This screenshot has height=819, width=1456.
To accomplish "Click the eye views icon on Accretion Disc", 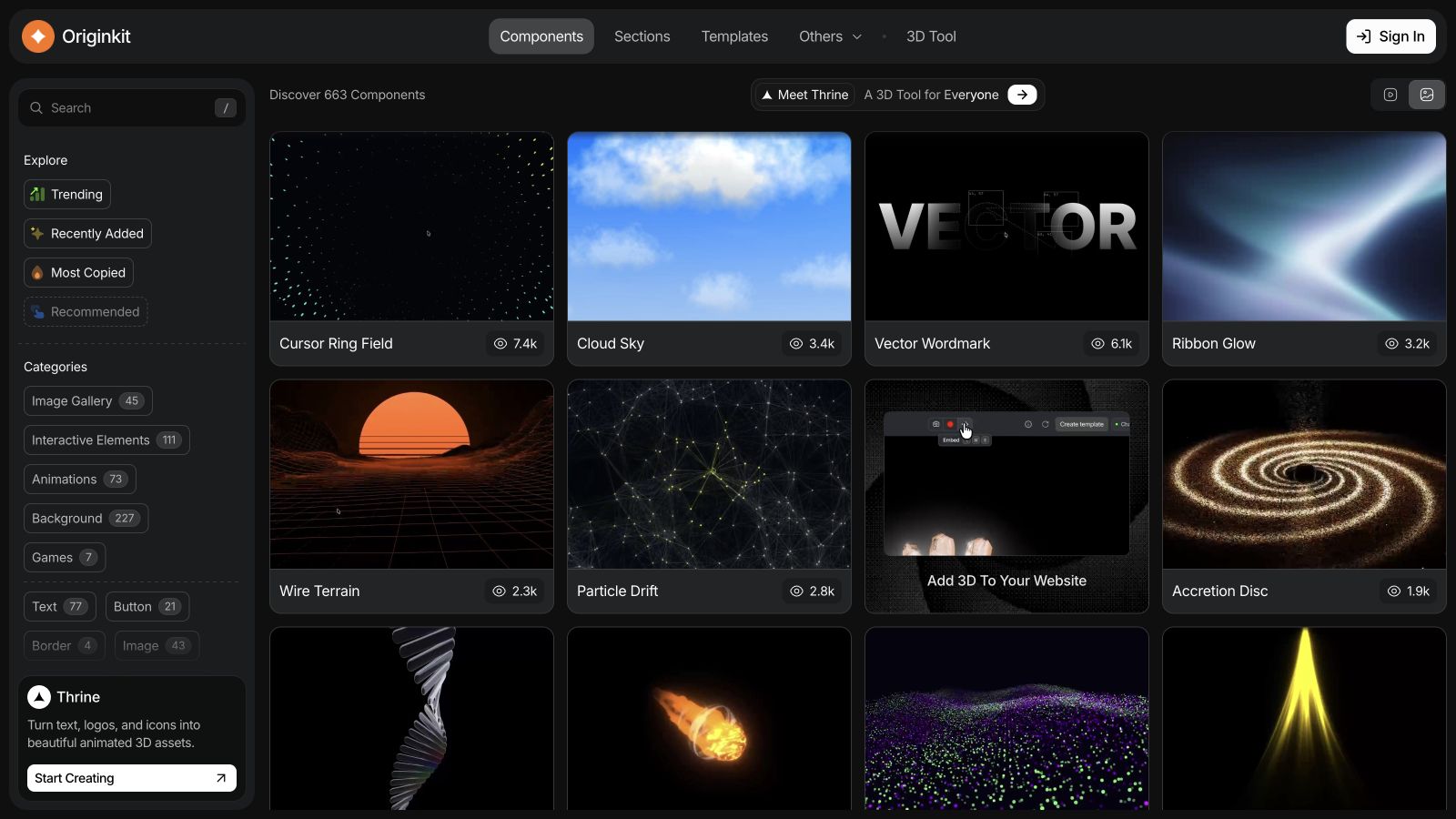I will [x=1393, y=591].
